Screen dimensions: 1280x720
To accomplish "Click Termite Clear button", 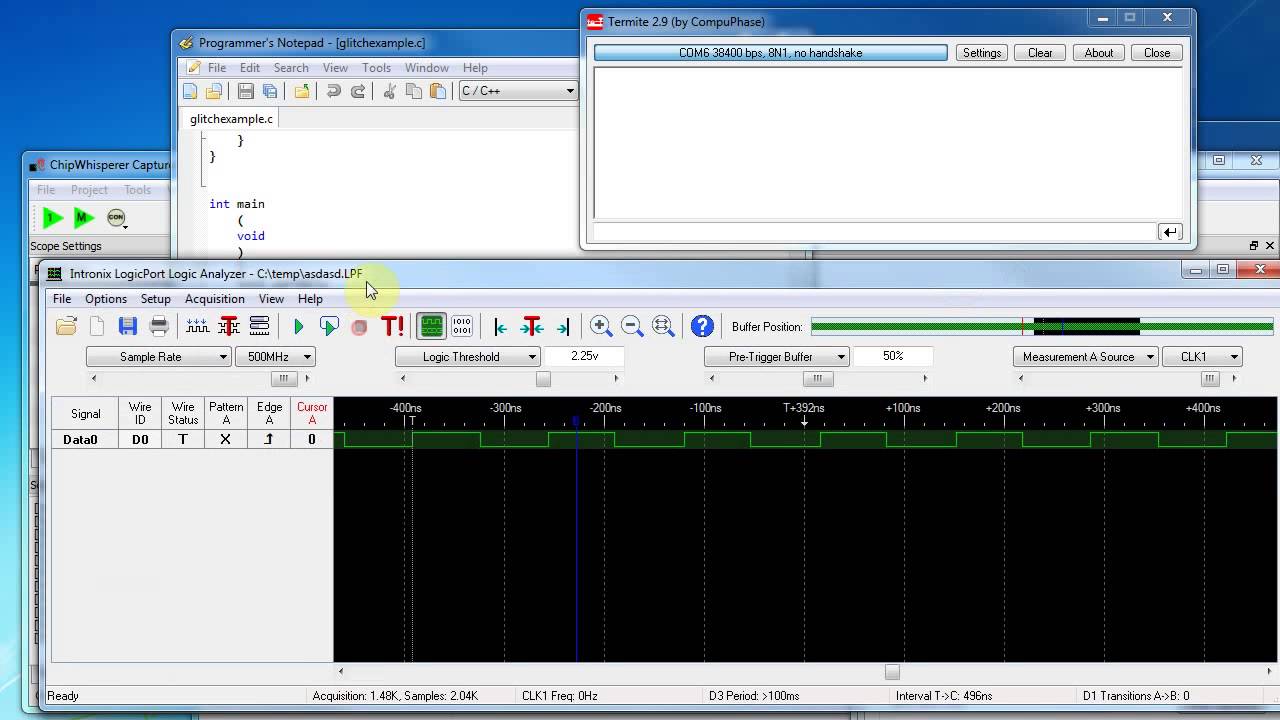I will coord(1040,53).
